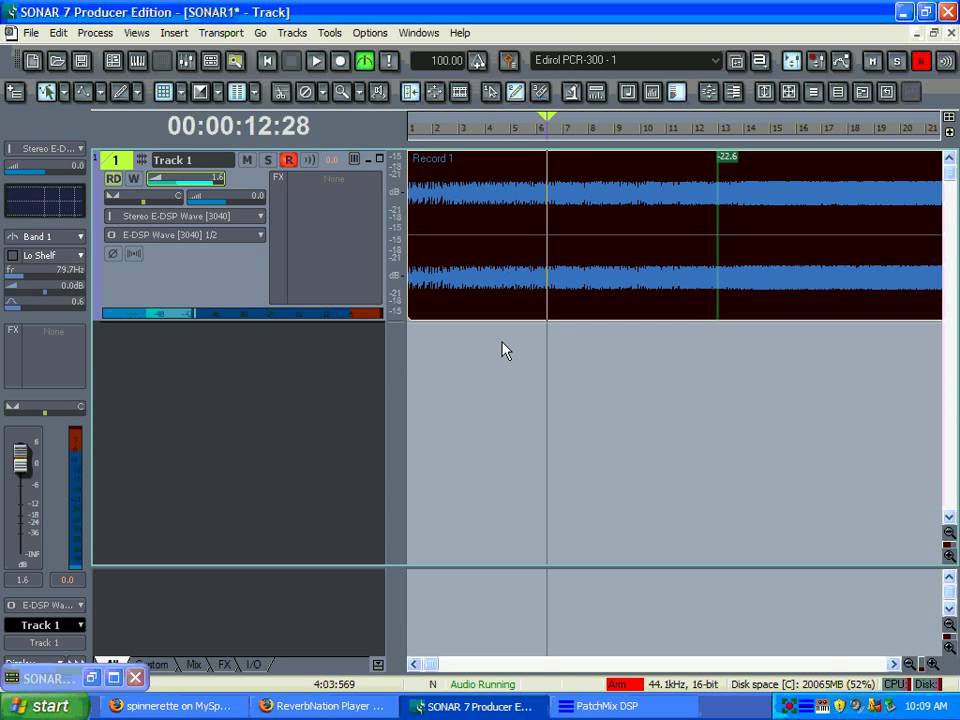
Task: Switch to the I/O tab
Action: point(253,664)
